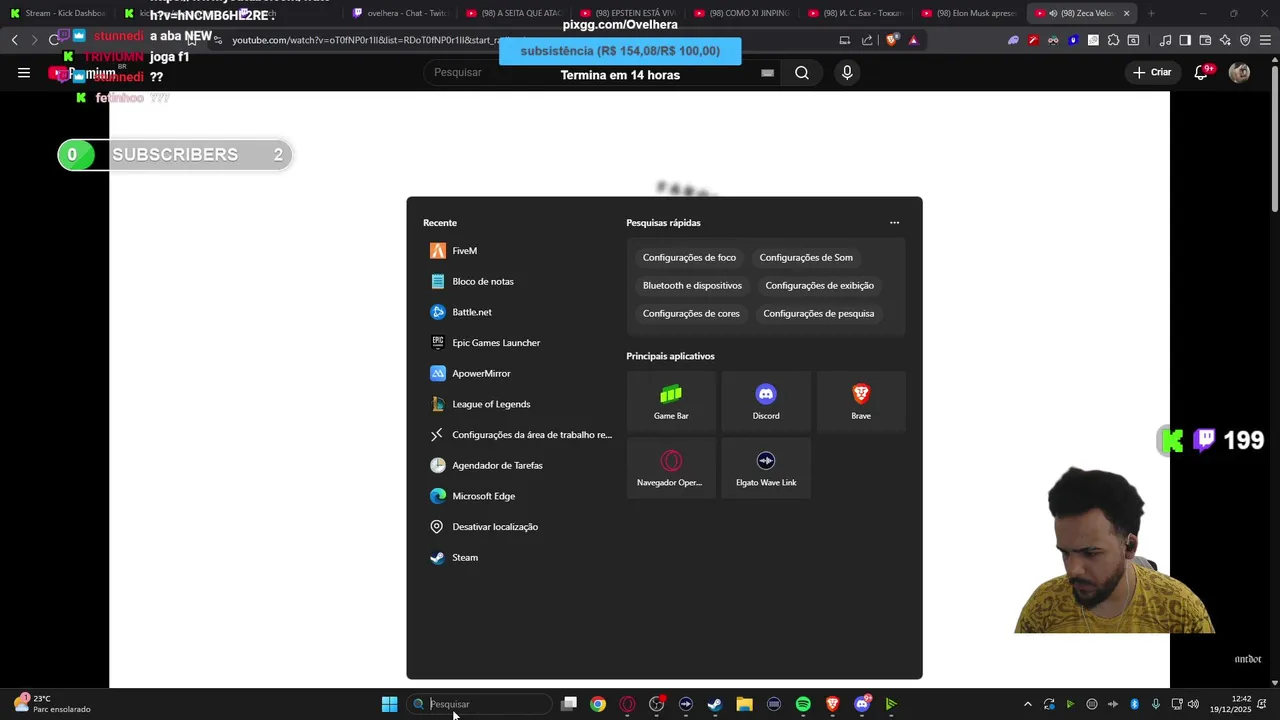The width and height of the screenshot is (1280, 720).
Task: Open Brave from the taskbar
Action: (x=832, y=704)
